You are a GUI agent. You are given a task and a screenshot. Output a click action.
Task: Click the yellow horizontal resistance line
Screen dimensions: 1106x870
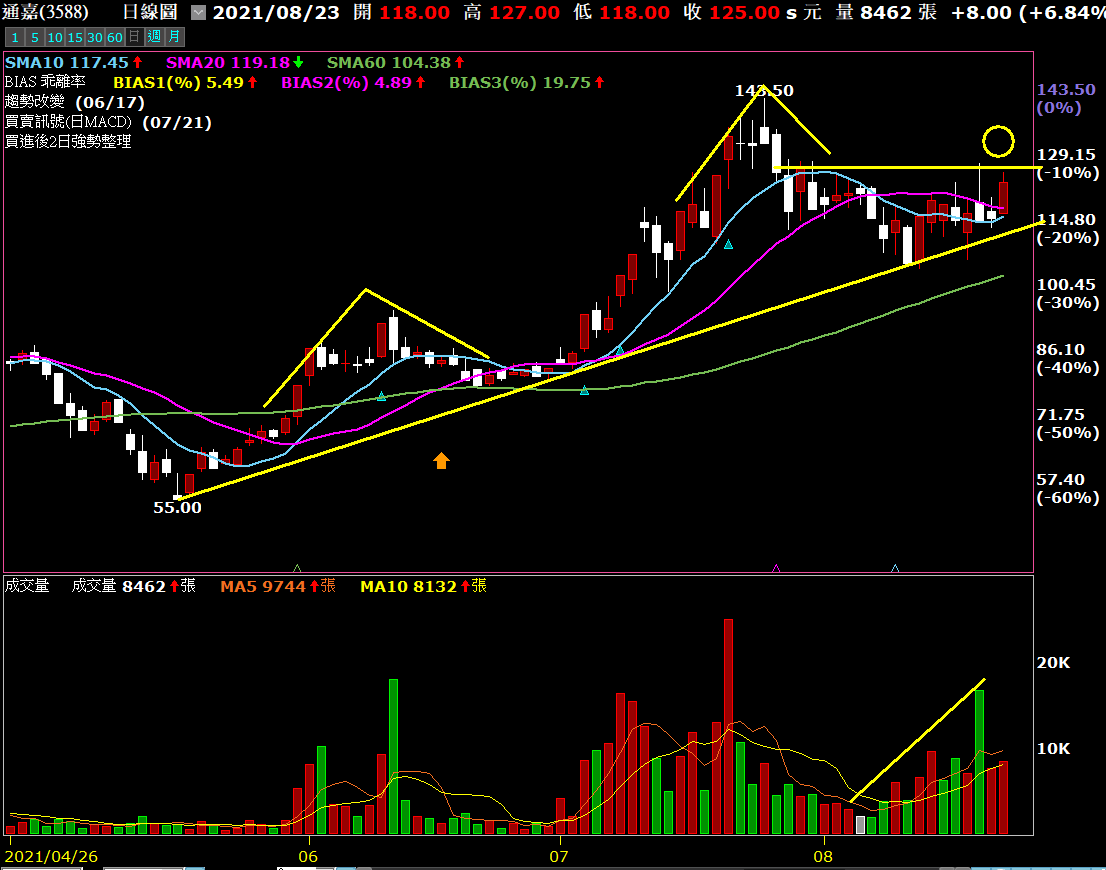pyautogui.click(x=900, y=166)
